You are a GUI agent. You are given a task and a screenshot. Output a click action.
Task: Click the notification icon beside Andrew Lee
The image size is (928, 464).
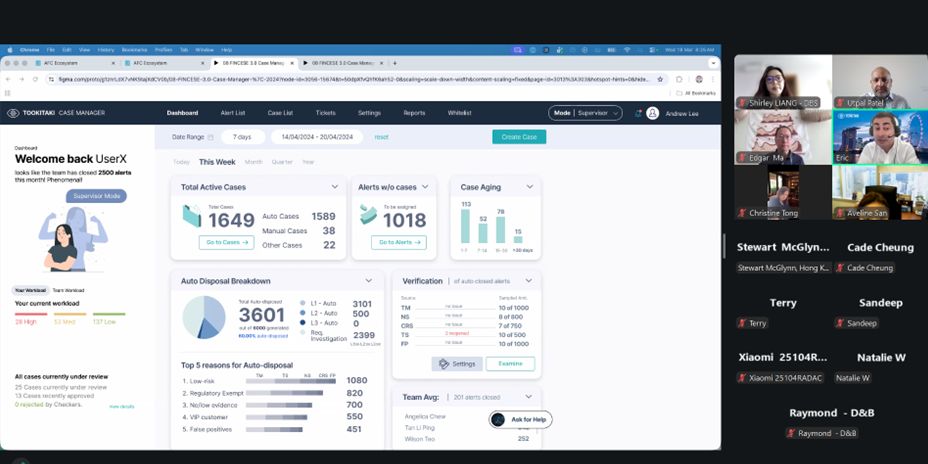[x=638, y=113]
